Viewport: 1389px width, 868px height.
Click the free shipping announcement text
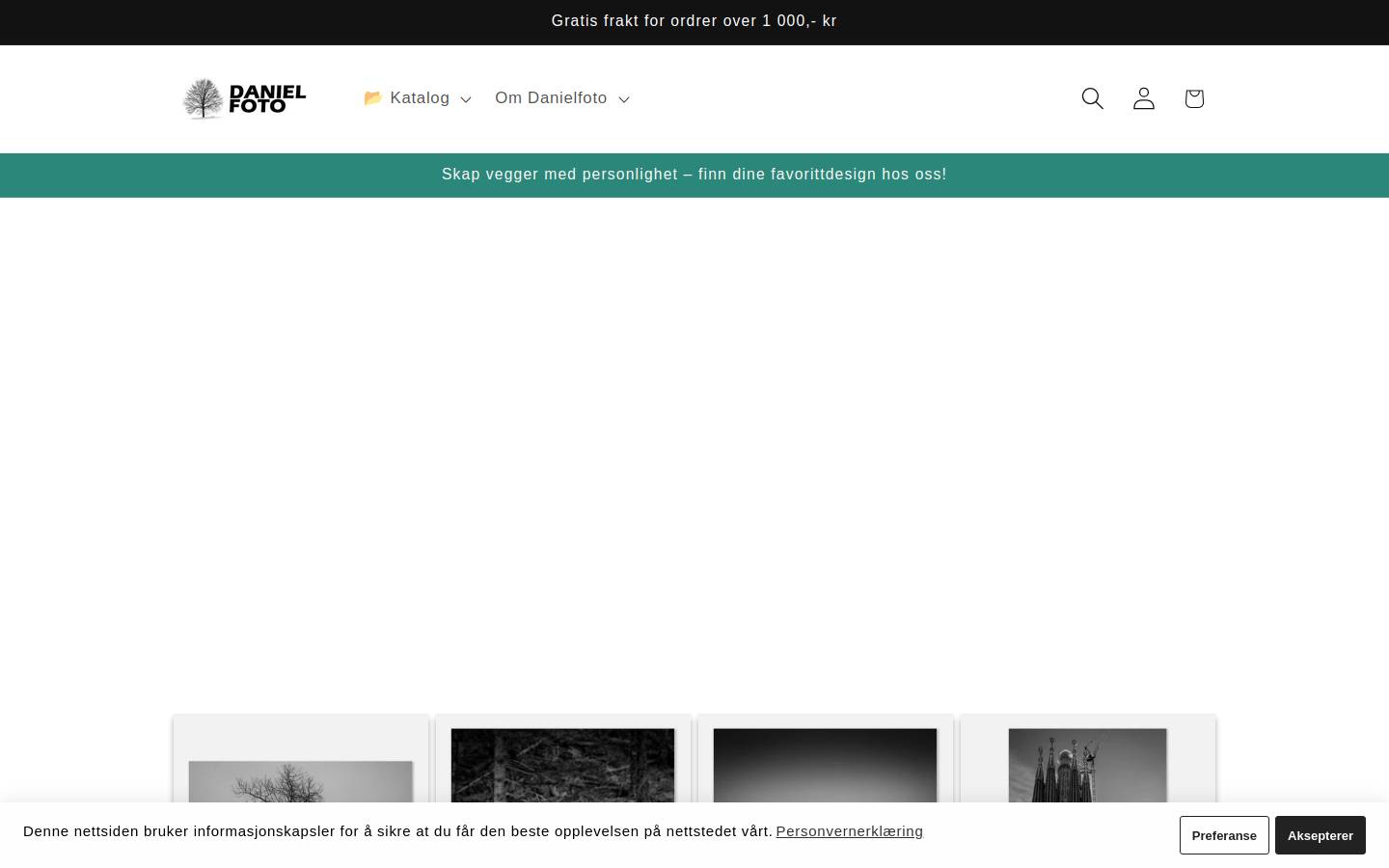(x=694, y=21)
